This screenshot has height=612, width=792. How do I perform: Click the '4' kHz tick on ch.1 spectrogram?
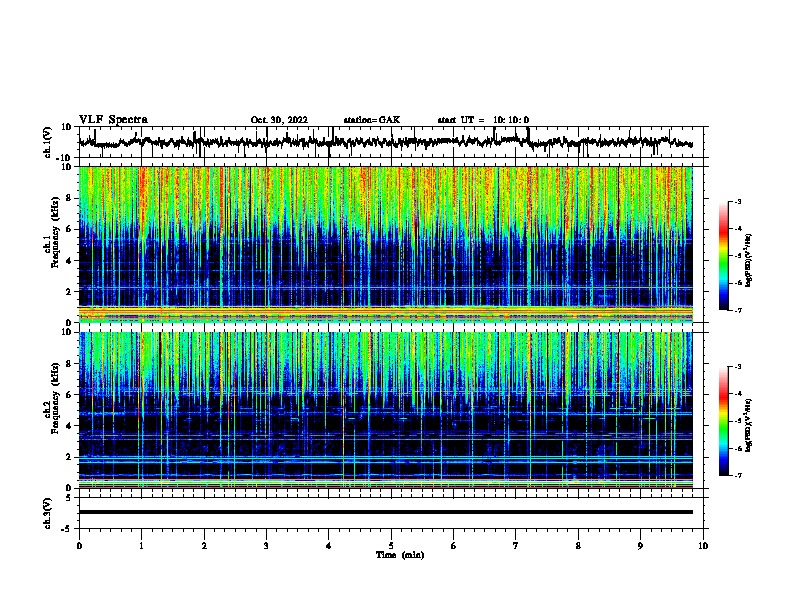pos(69,261)
